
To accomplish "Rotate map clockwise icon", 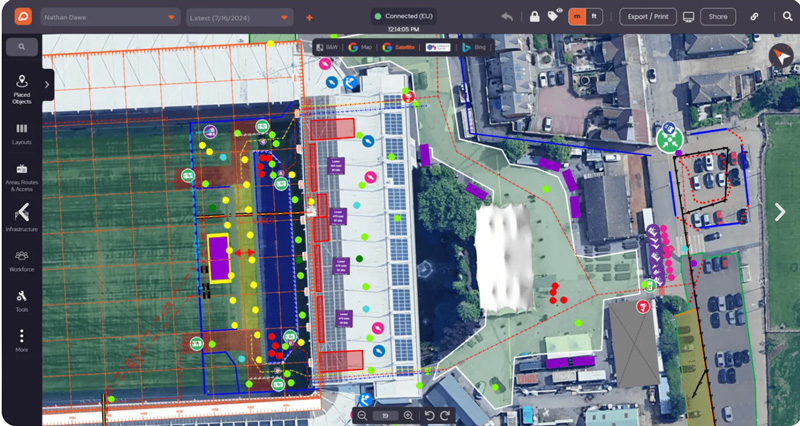I will click(445, 416).
